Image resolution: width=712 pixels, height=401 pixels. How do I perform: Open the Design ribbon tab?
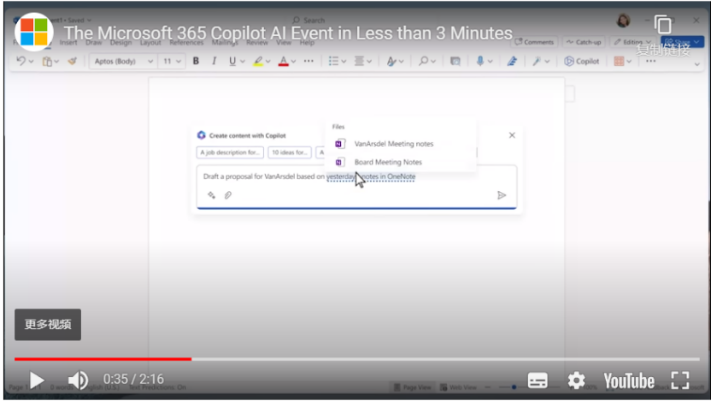120,42
